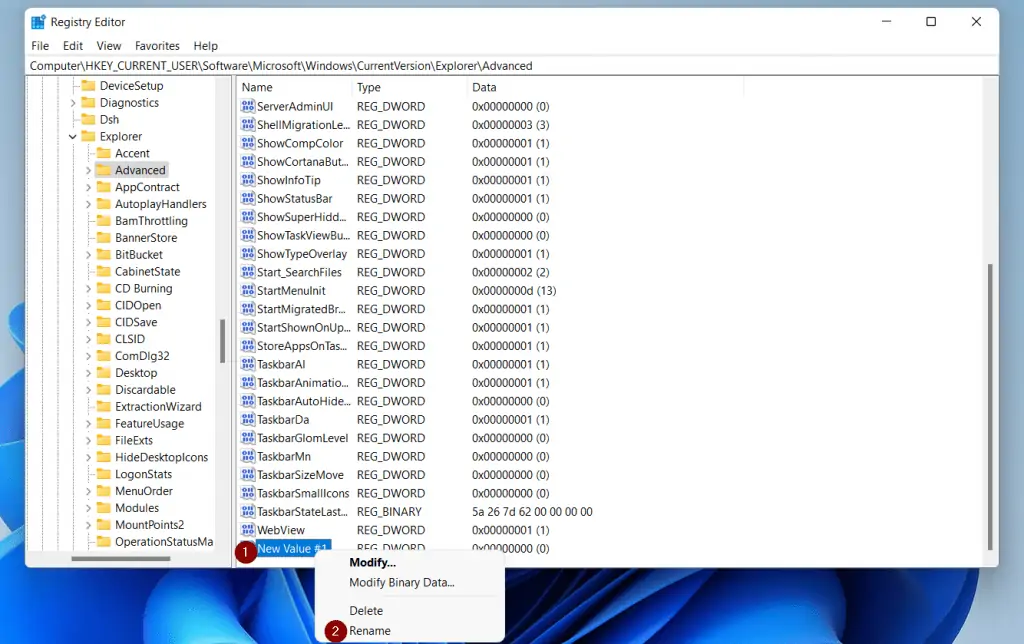This screenshot has width=1024, height=644.
Task: Click the REG_DWORD icon beside ServerAdminUI
Action: click(247, 106)
